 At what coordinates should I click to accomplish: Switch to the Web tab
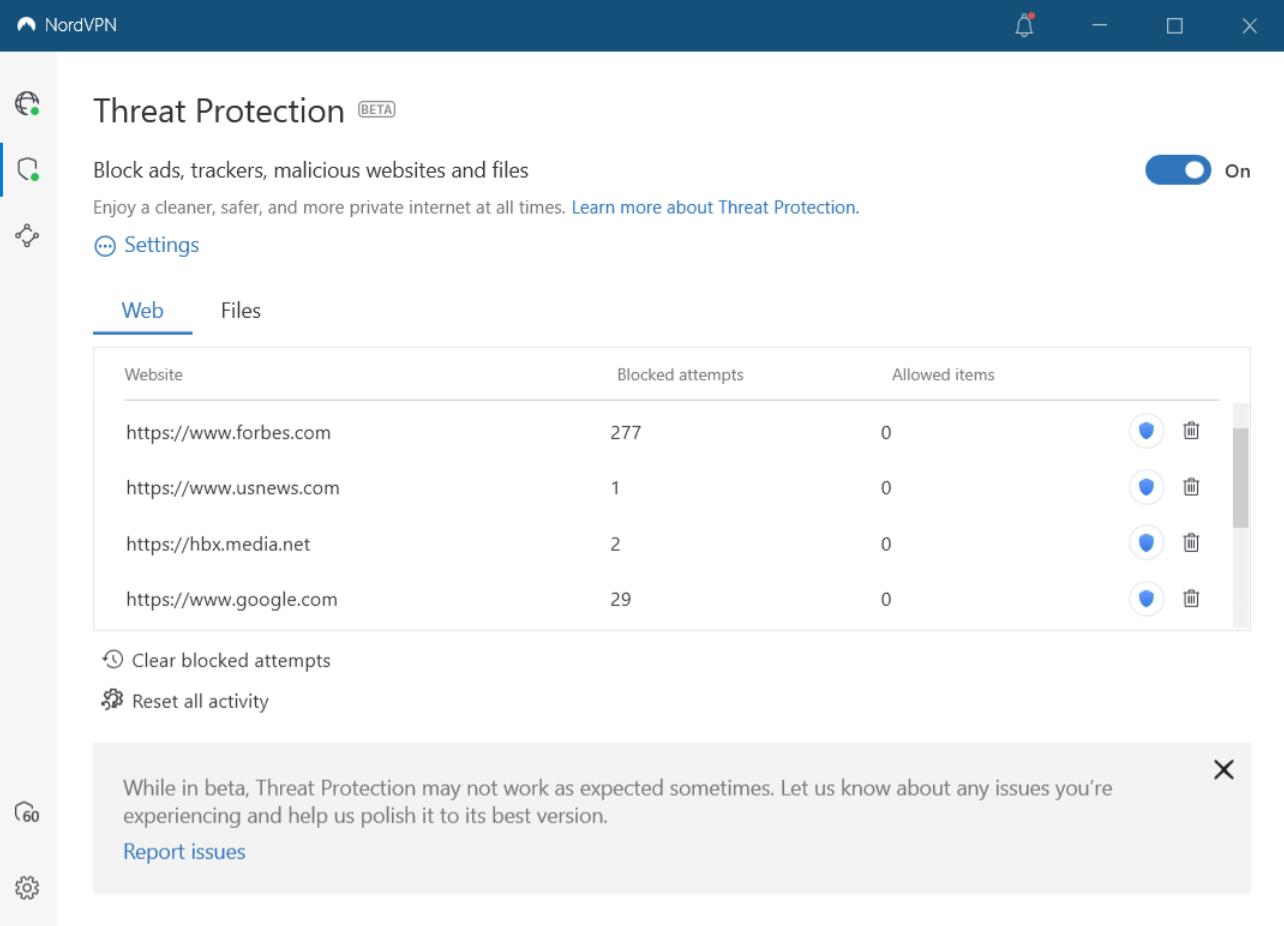point(143,311)
